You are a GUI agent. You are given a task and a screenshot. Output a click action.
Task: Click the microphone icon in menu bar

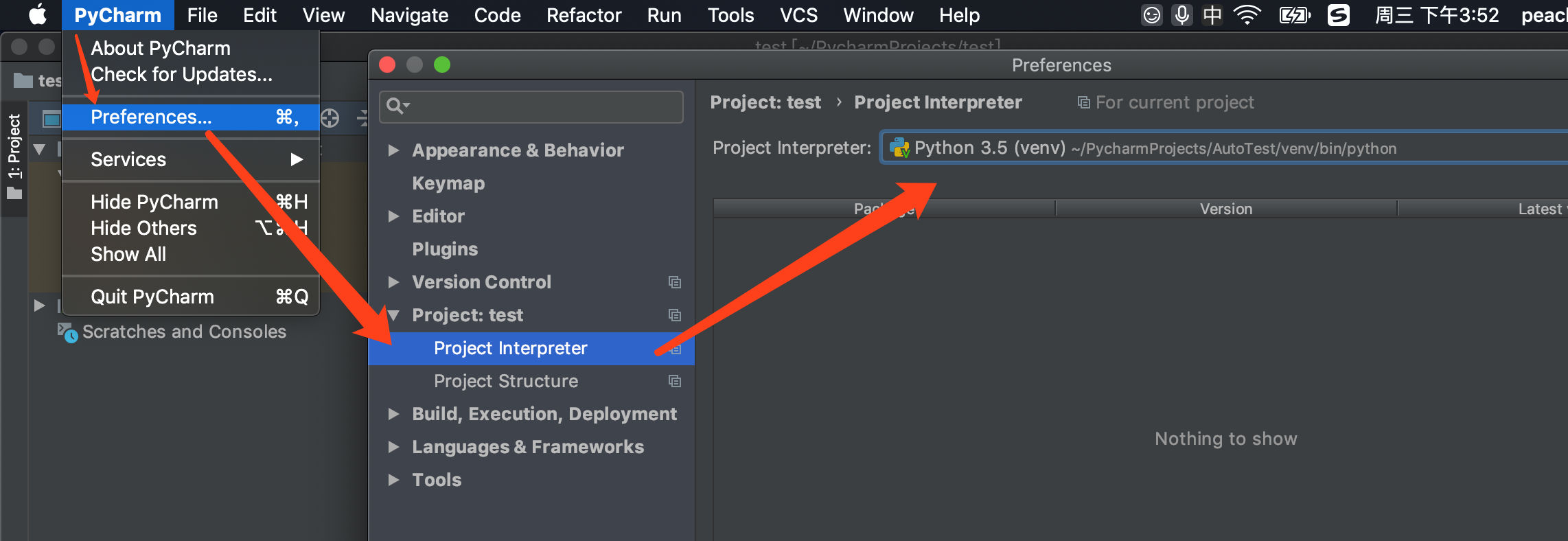1182,15
